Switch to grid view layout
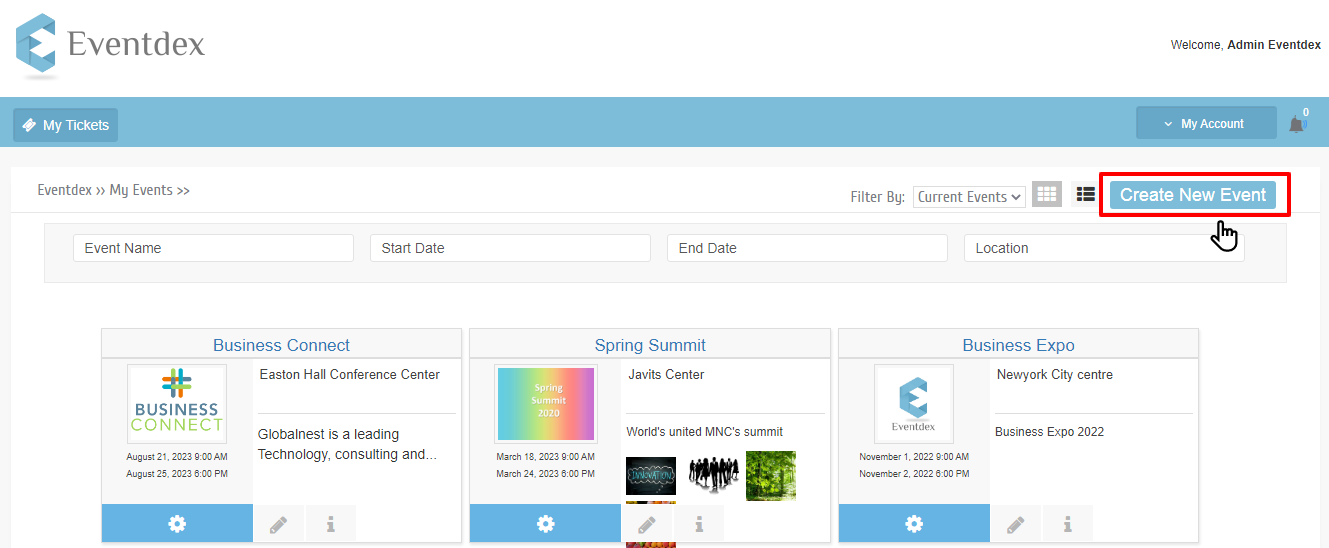Viewport: 1329px width, 548px height. tap(1046, 194)
